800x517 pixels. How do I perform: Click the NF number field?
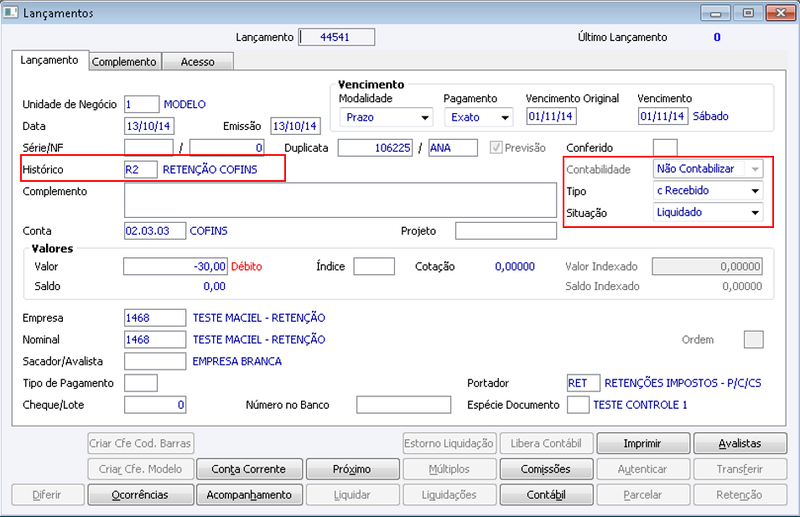[227, 148]
